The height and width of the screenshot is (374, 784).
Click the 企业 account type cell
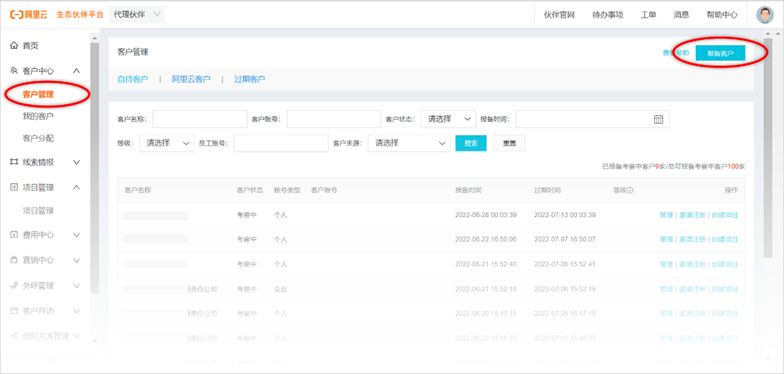click(280, 289)
